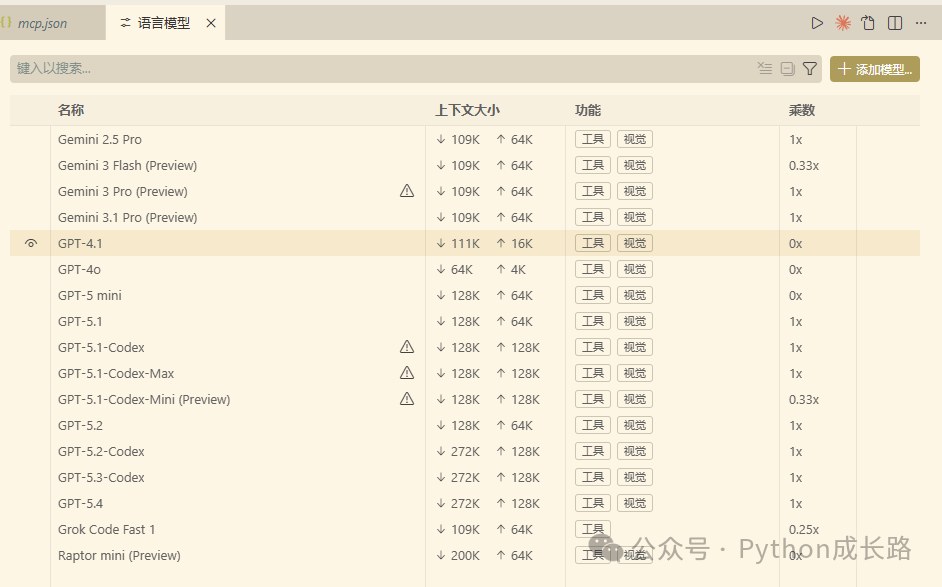The image size is (942, 587).
Task: Toggle visibility eye for GPT-4.1
Action: [31, 243]
